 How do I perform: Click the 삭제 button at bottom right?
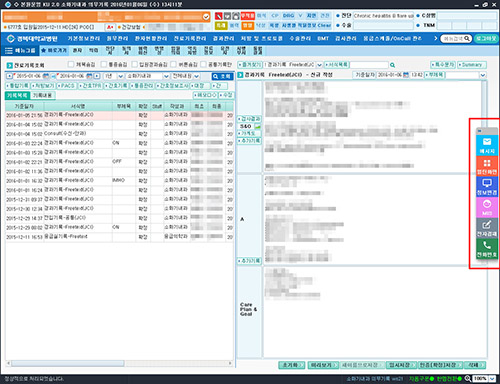(475, 365)
